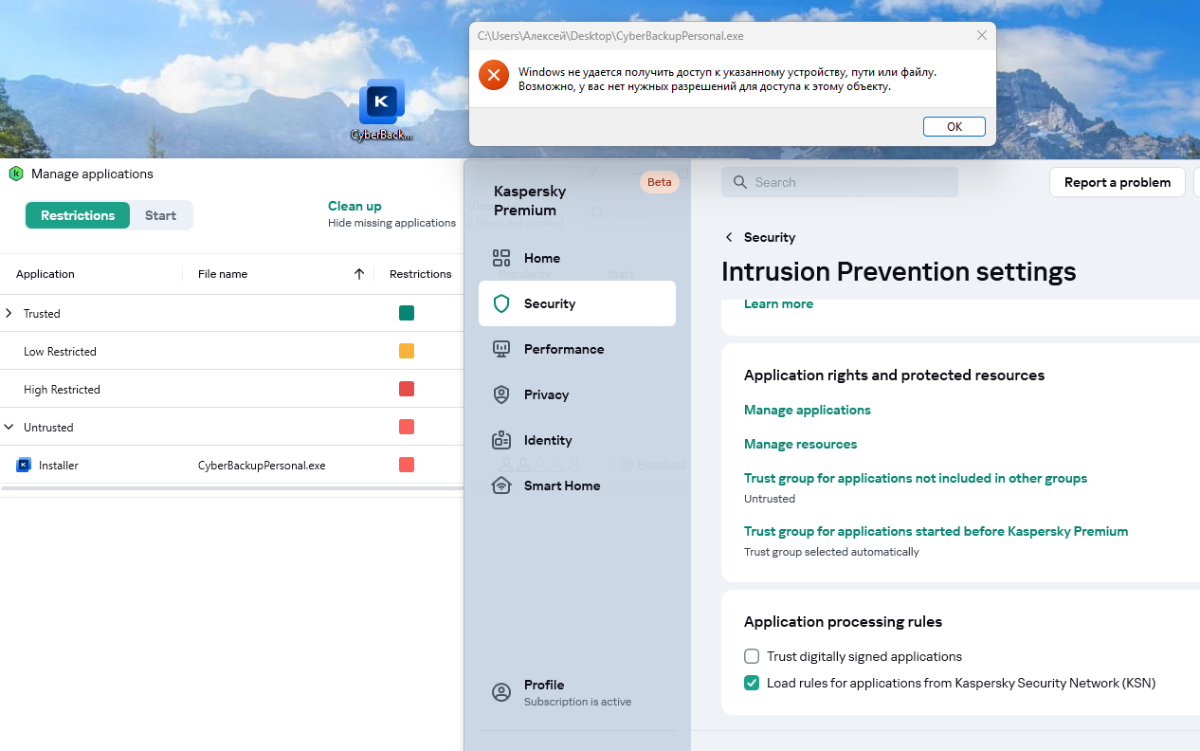Confirm the access error dialog with OK
The height and width of the screenshot is (751, 1200).
tap(954, 127)
